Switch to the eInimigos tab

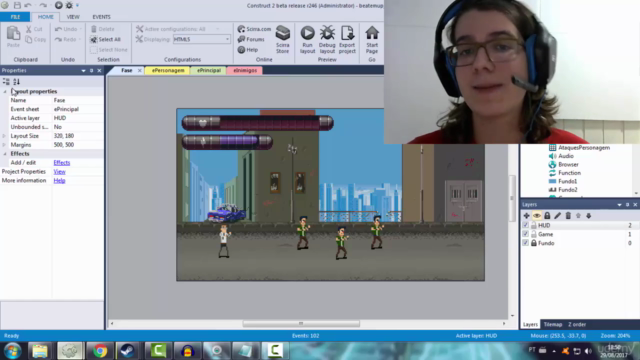click(245, 70)
